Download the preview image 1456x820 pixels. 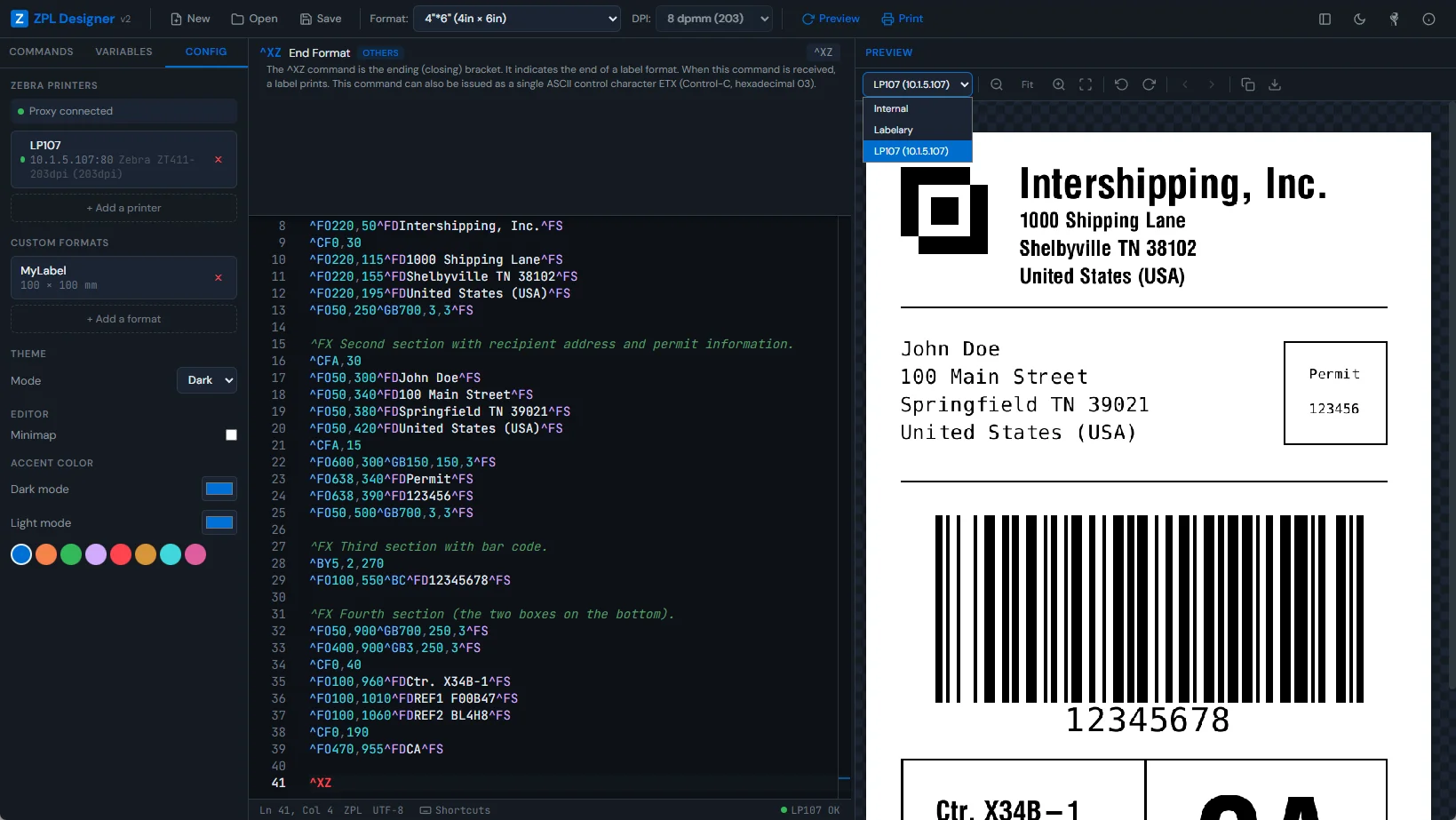1275,84
